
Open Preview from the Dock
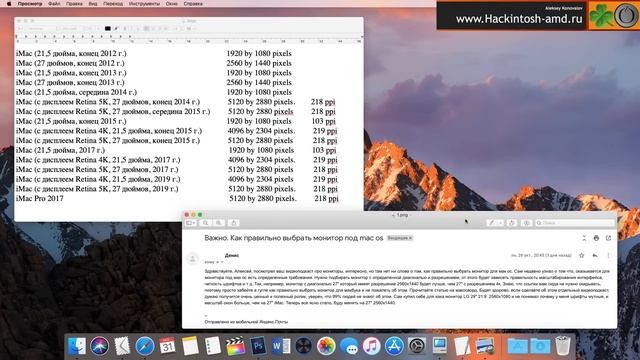[485, 346]
